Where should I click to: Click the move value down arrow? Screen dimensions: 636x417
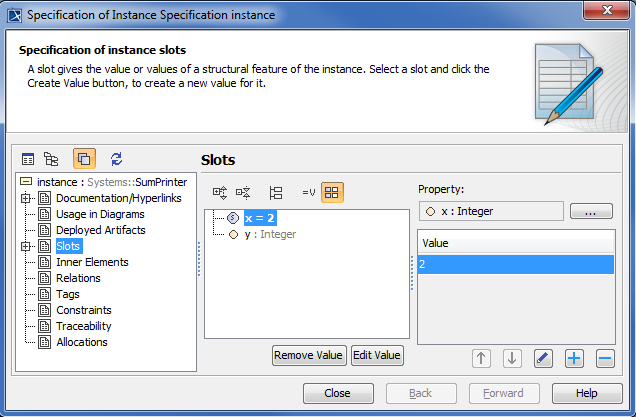click(512, 358)
